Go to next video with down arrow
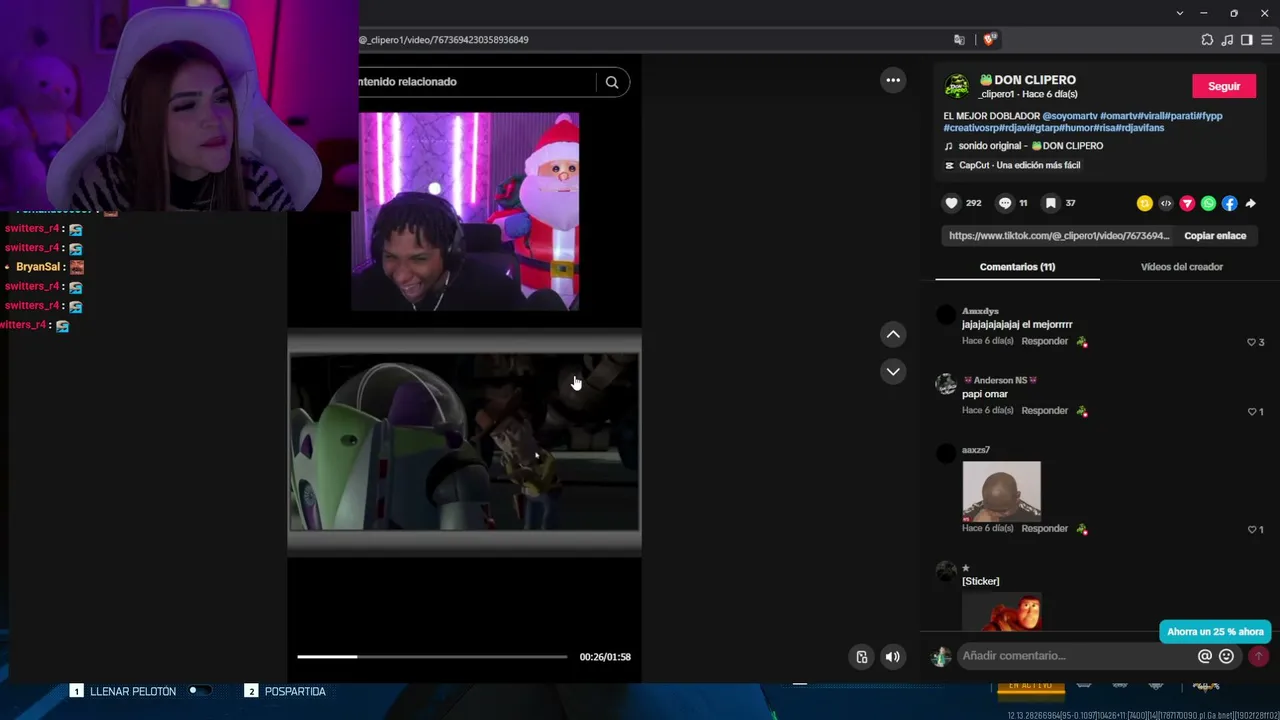The width and height of the screenshot is (1280, 720). [x=893, y=371]
